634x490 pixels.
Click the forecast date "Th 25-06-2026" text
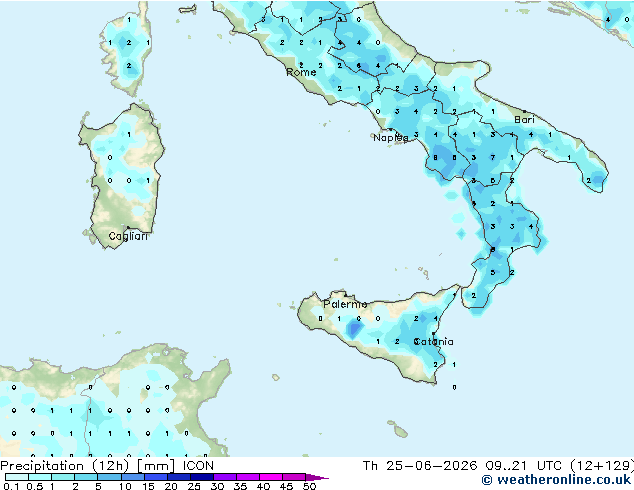coord(420,466)
